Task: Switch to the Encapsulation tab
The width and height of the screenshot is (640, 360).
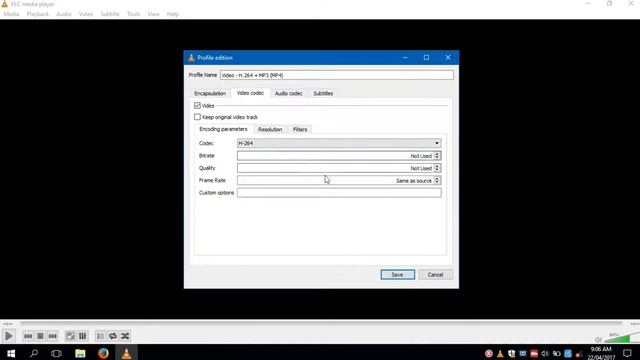Action: (x=210, y=93)
